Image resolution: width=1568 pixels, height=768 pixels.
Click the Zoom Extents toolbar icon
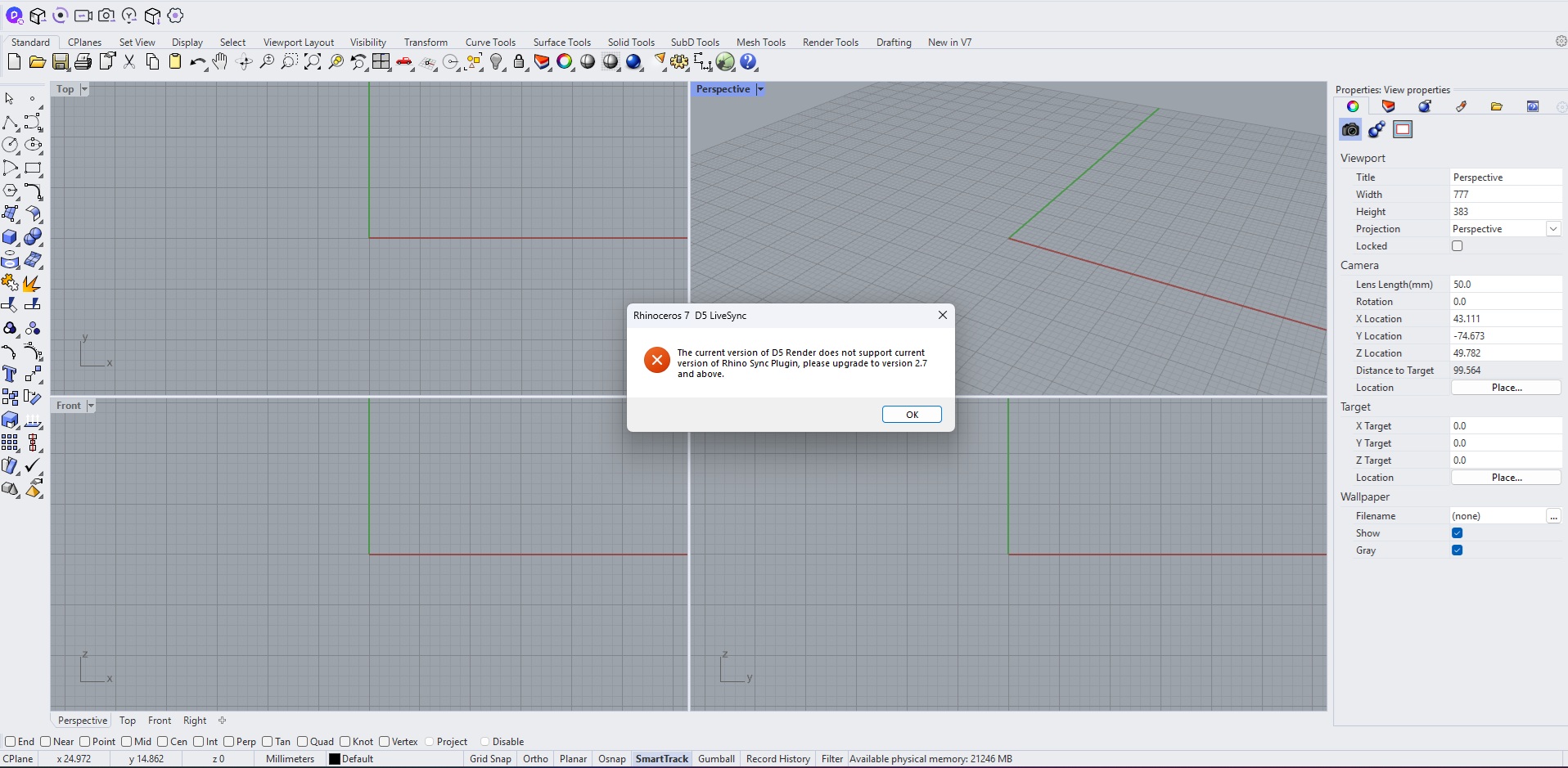313,62
